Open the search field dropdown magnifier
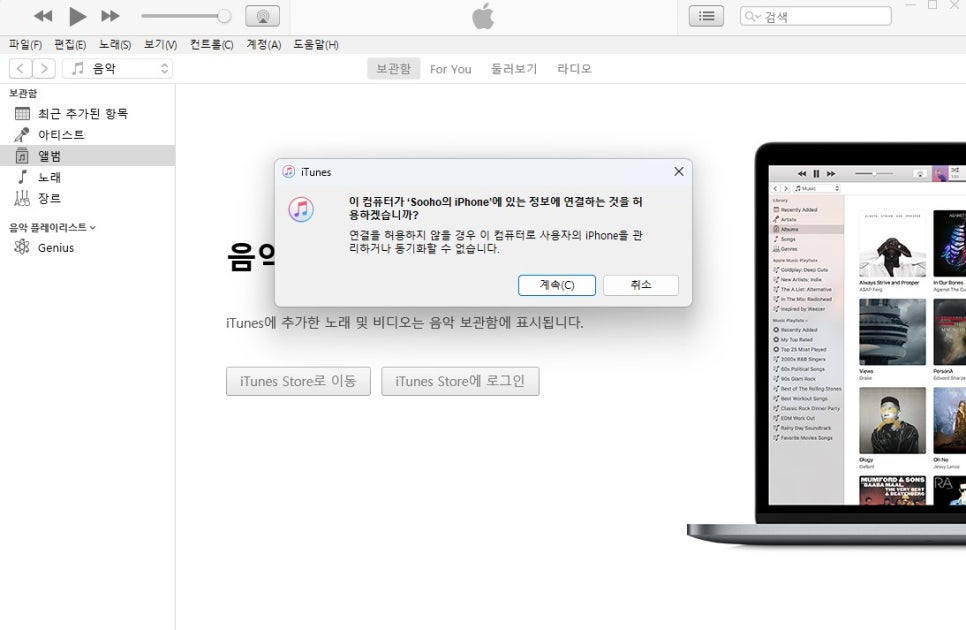 click(x=753, y=16)
